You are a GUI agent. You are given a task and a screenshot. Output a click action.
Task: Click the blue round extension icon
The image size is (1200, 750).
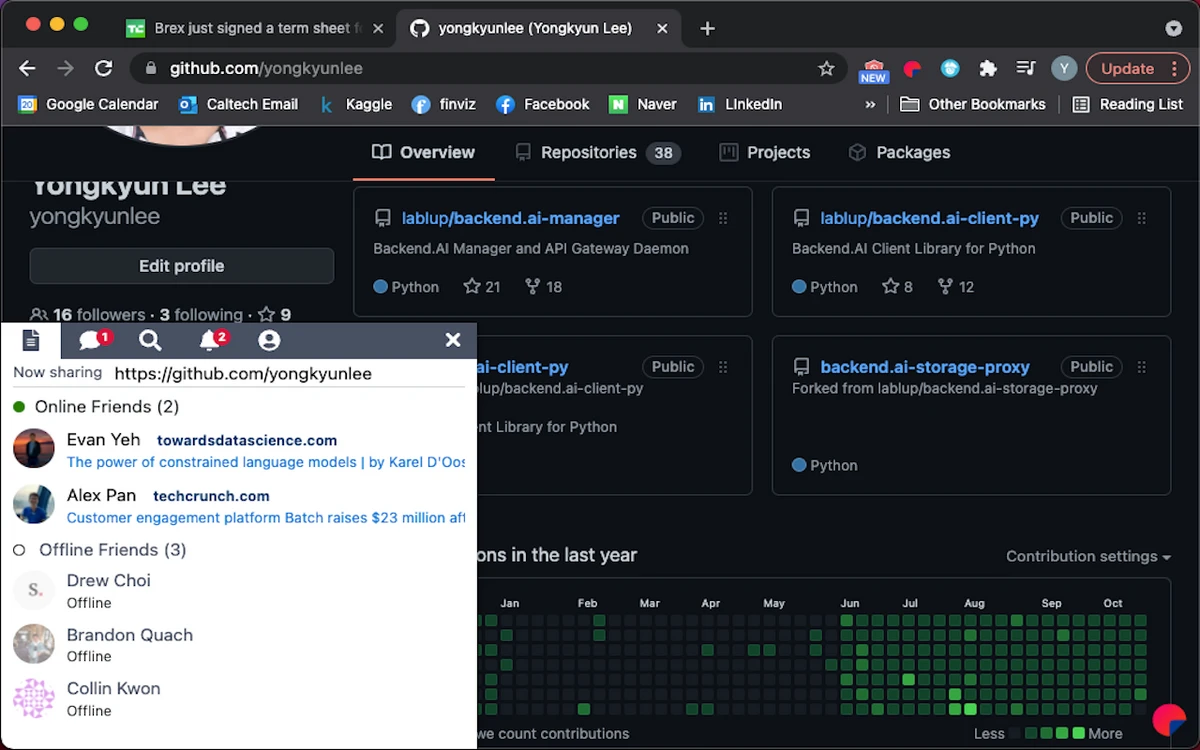[x=950, y=68]
